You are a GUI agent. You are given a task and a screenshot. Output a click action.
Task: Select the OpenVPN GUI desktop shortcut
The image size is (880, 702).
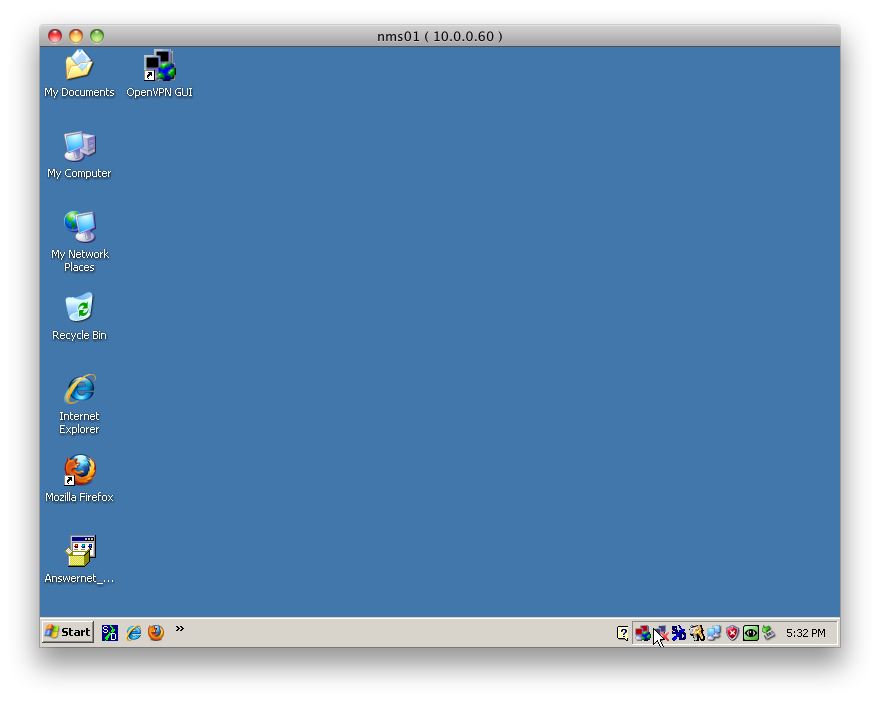[x=159, y=74]
